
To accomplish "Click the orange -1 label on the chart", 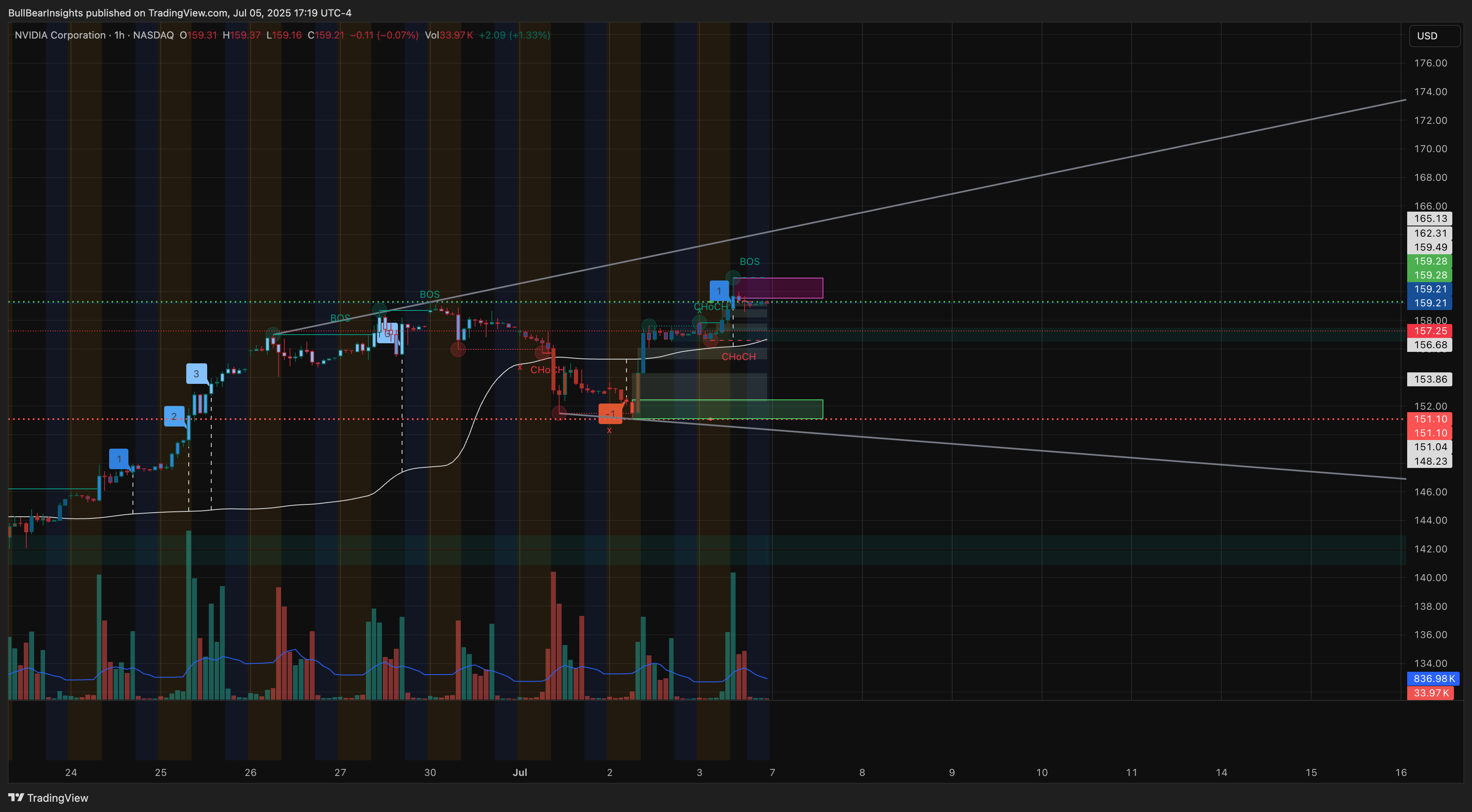I will [x=610, y=413].
